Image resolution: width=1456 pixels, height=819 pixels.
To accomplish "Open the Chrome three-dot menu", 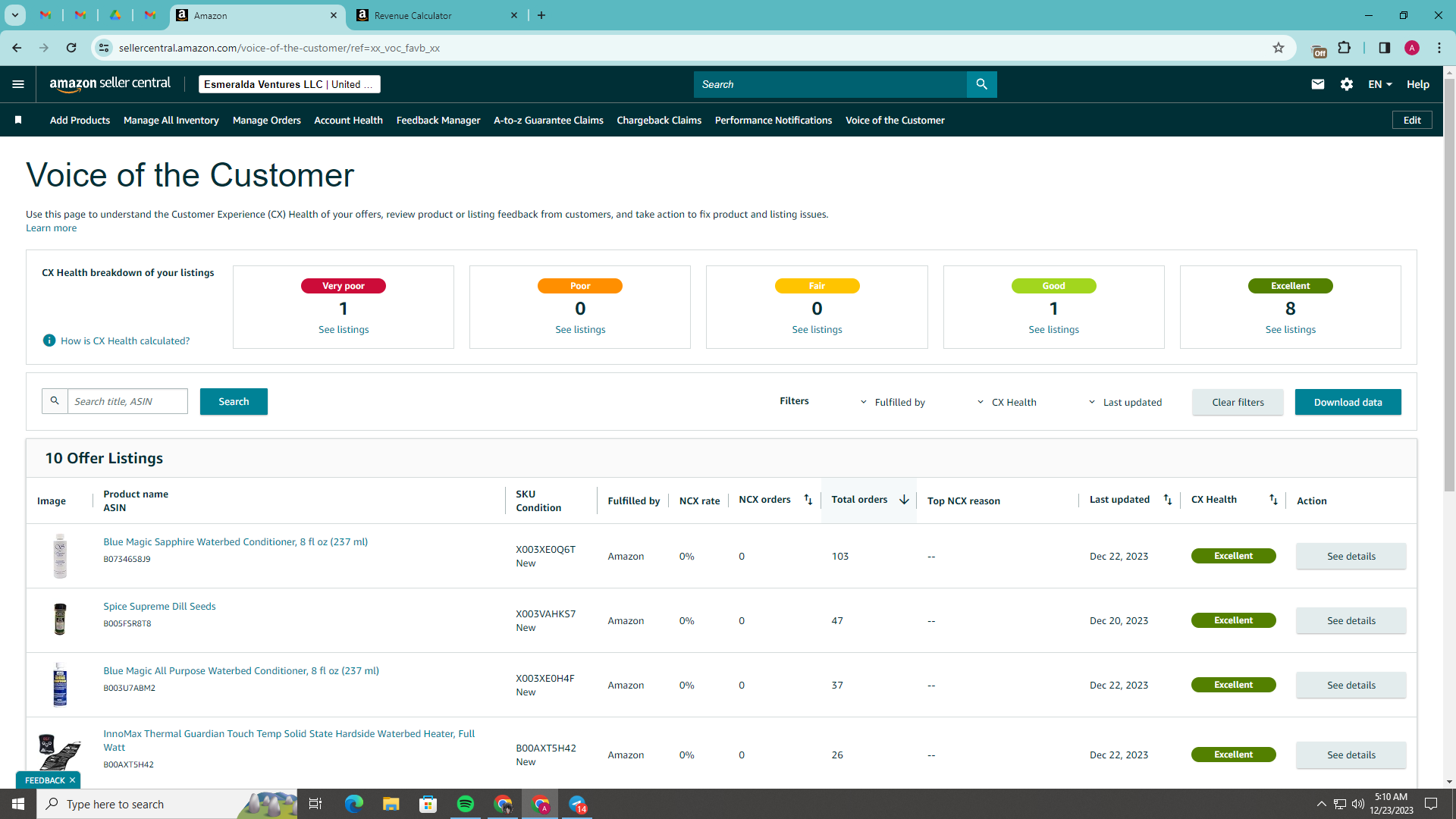I will (x=1439, y=48).
